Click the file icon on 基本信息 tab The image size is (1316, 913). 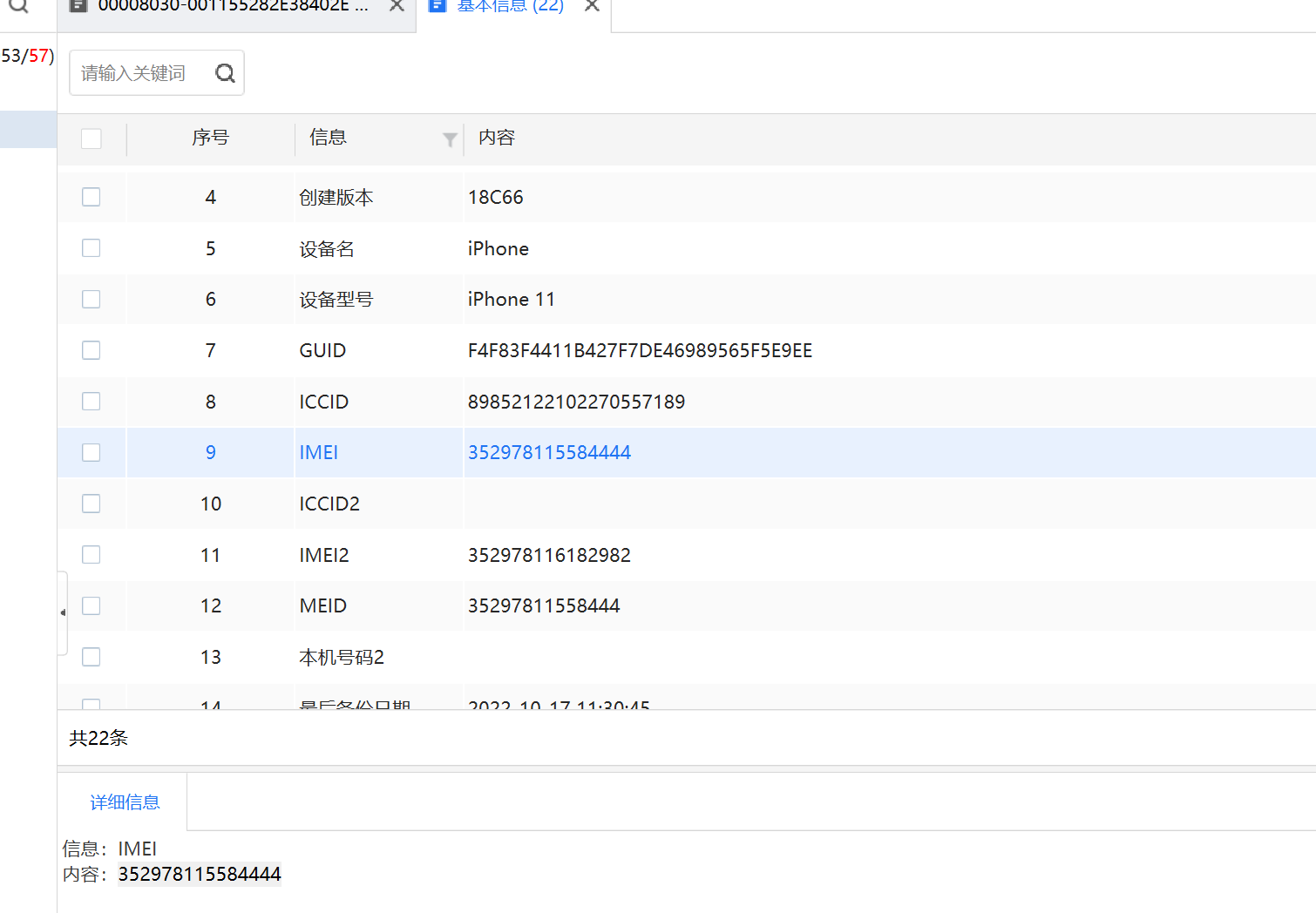click(438, 5)
